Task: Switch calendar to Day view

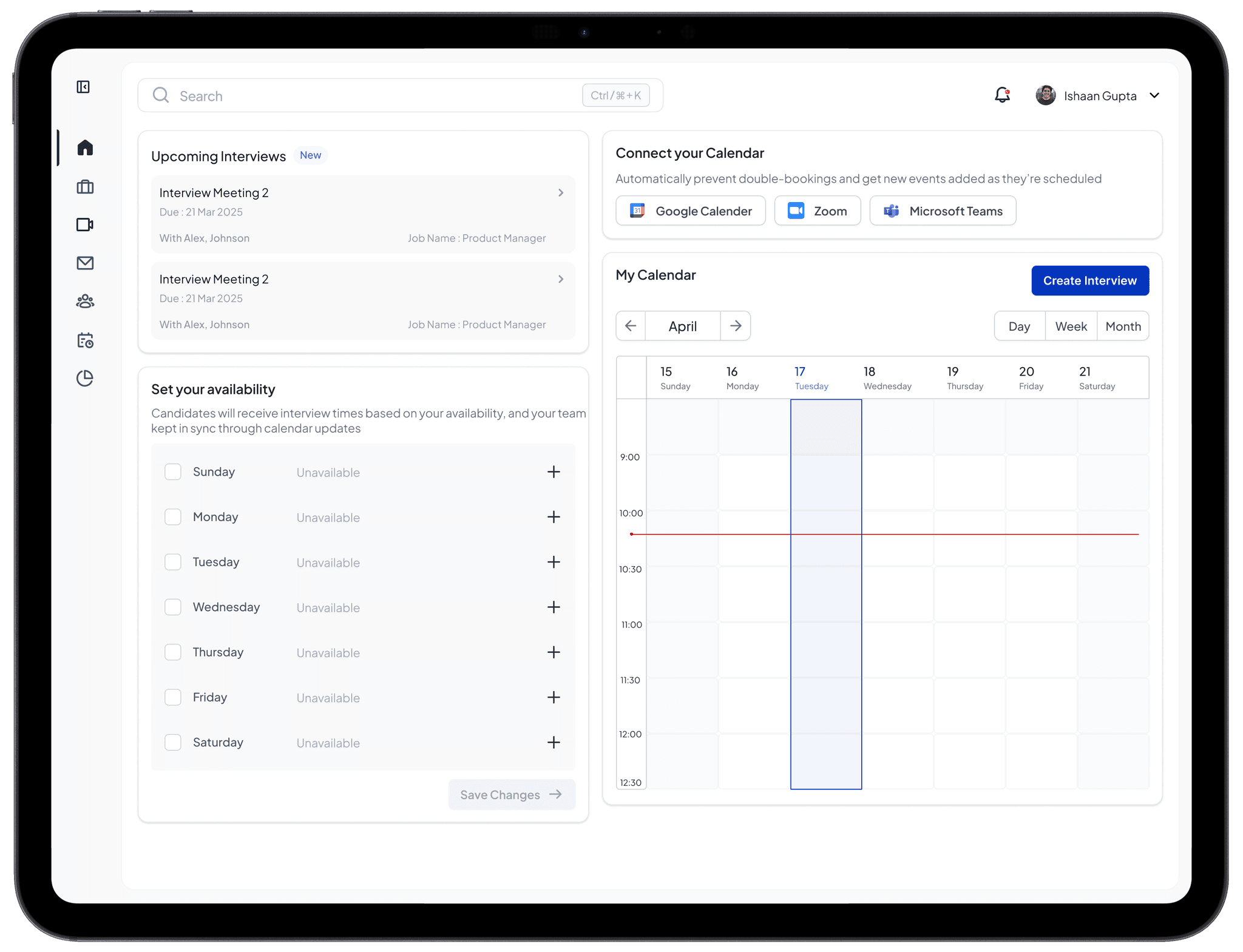Action: point(1020,326)
